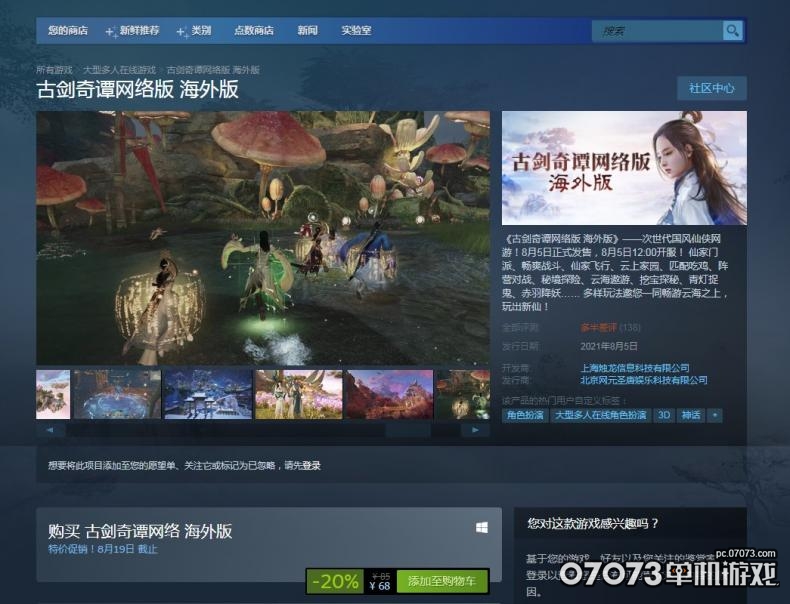
Task: Click release date 2021年8月5日
Action: click(x=609, y=347)
